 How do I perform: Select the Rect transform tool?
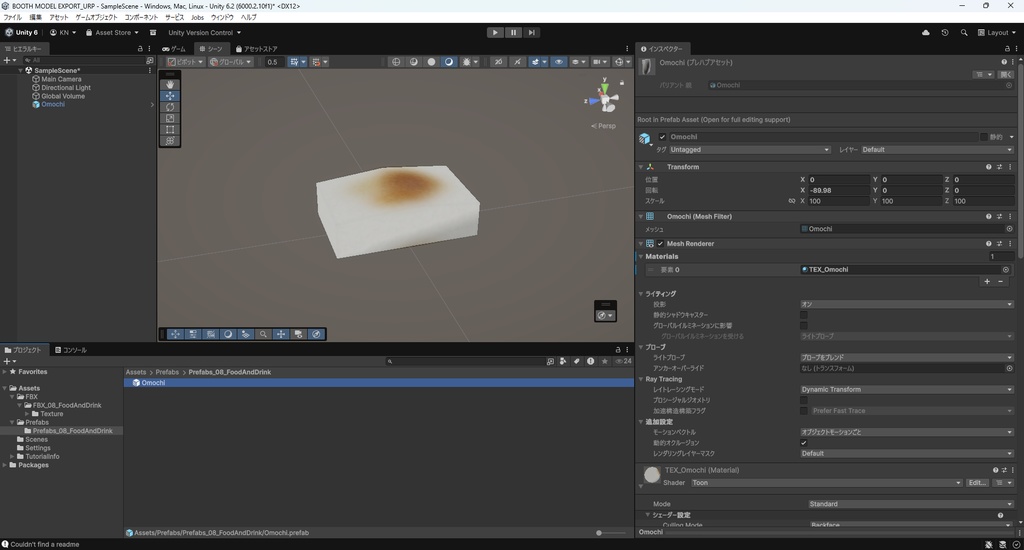coord(170,130)
